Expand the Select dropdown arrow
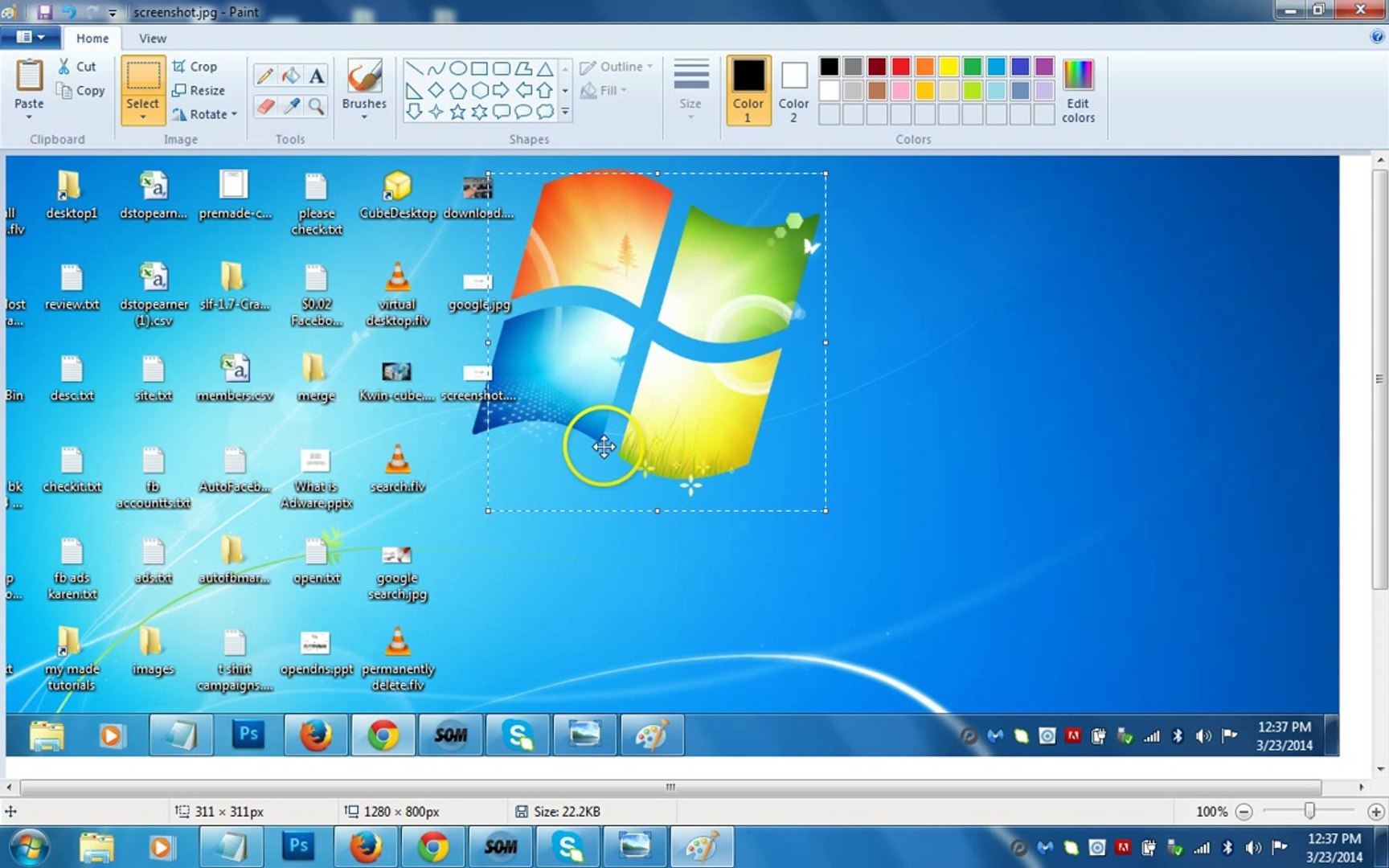This screenshot has width=1389, height=868. point(142,117)
